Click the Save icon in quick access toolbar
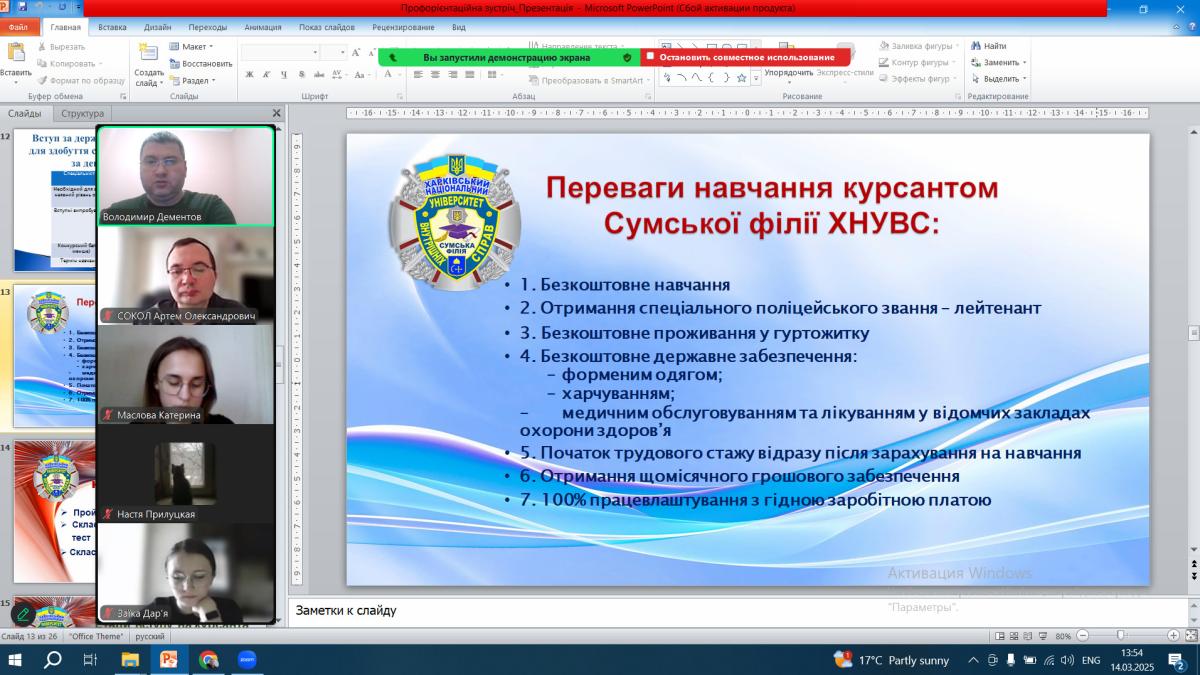1200x675 pixels. [x=22, y=7]
